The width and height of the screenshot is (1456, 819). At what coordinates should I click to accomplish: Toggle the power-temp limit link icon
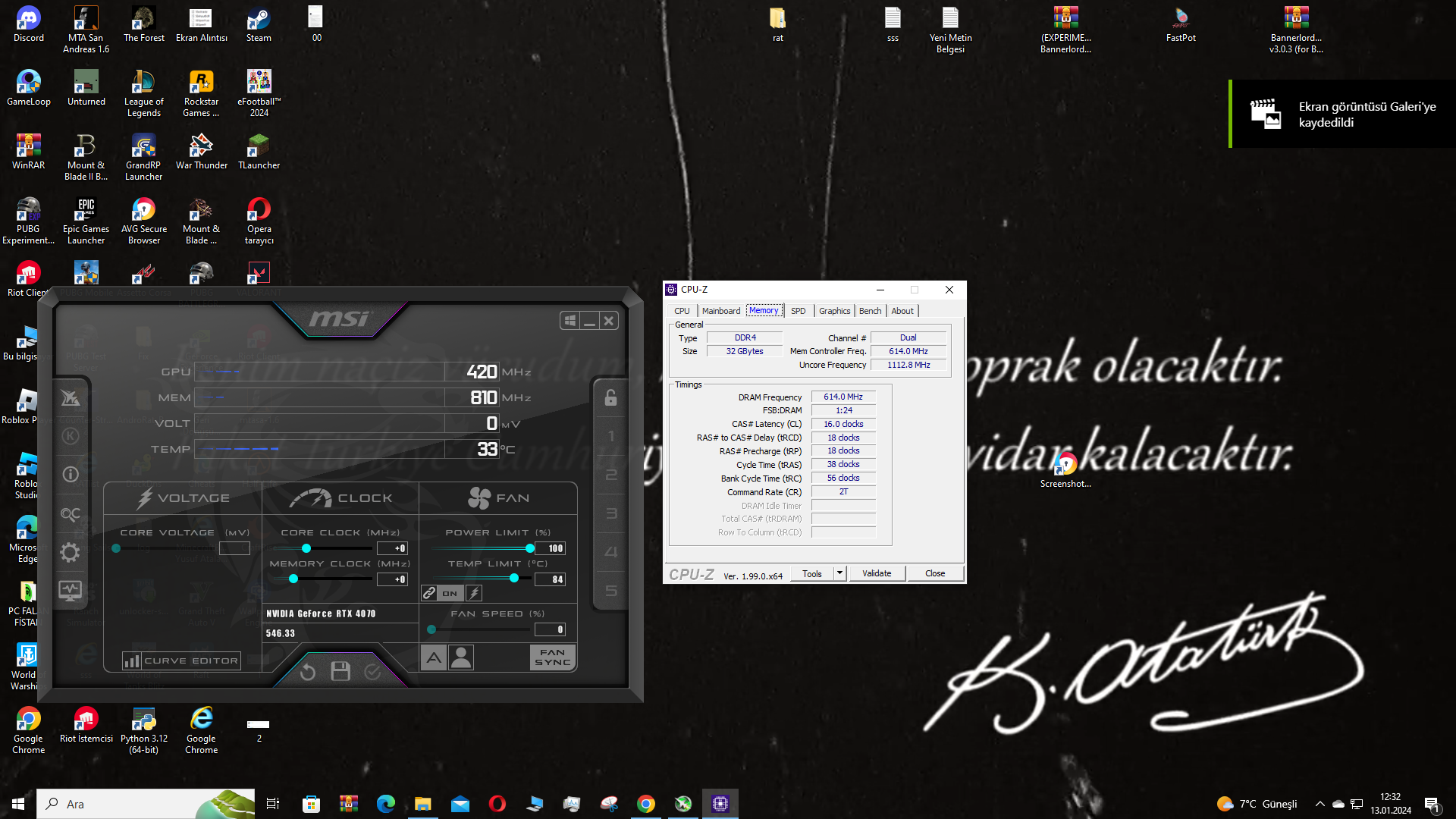click(429, 593)
